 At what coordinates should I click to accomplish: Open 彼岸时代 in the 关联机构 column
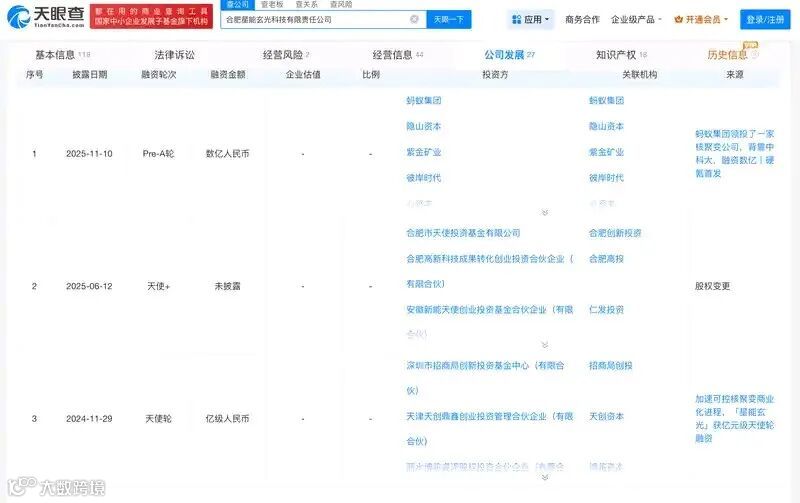(606, 178)
